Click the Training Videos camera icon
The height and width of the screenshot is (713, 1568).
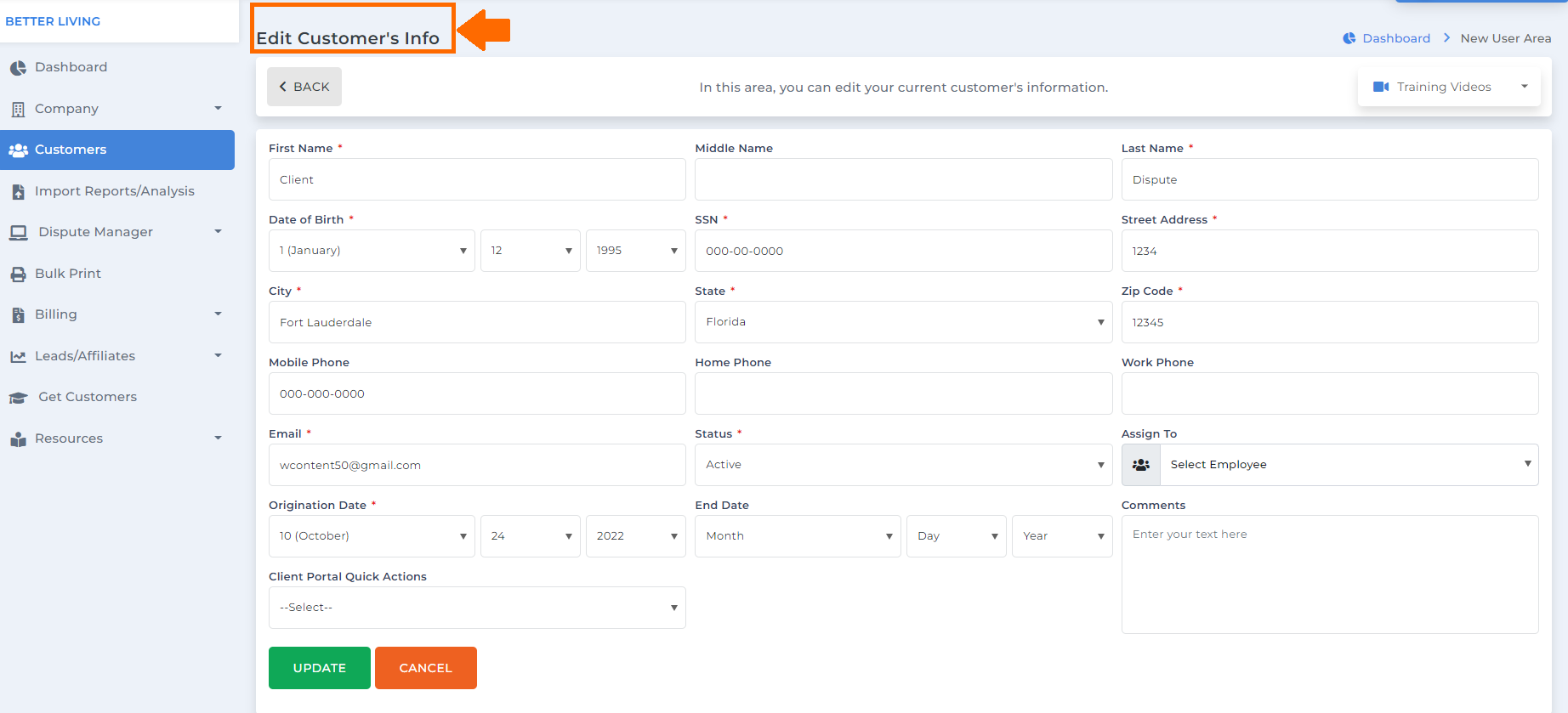tap(1381, 87)
